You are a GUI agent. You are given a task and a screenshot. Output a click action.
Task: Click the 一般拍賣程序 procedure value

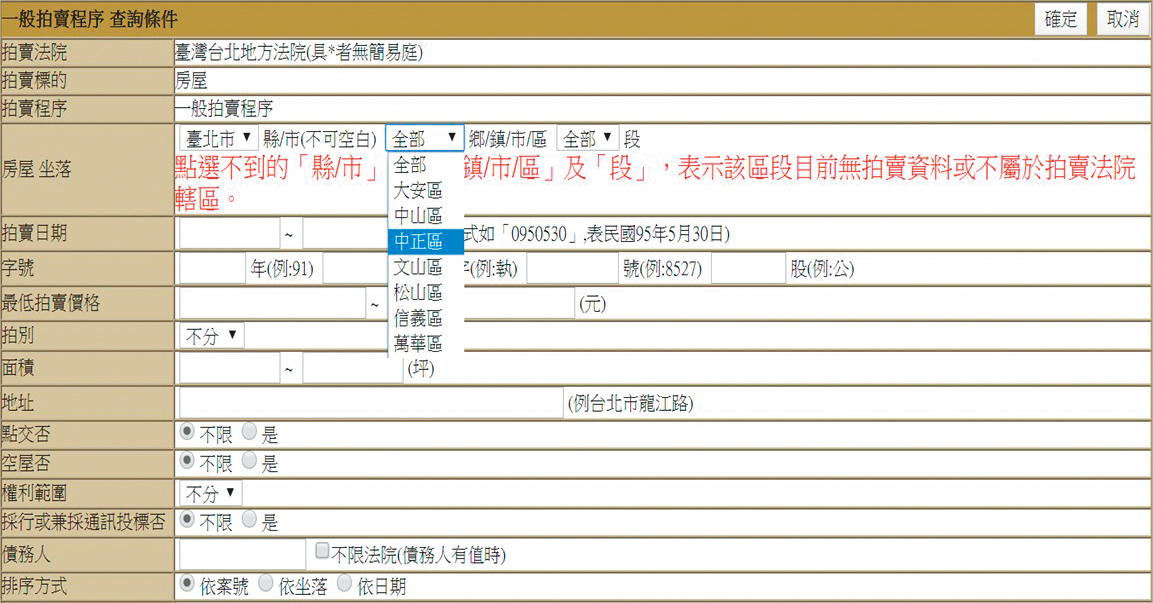click(224, 109)
